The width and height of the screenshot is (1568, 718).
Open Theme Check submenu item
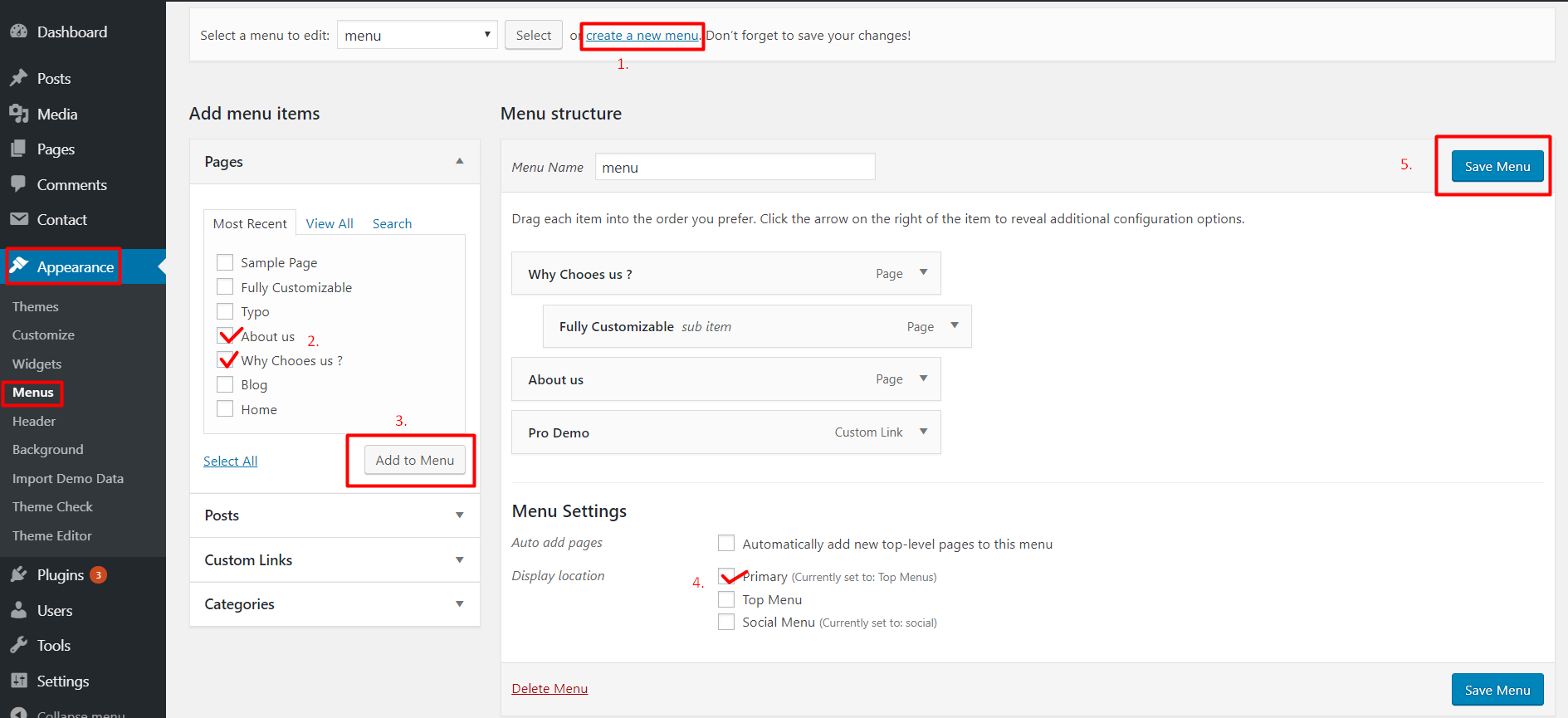(52, 506)
